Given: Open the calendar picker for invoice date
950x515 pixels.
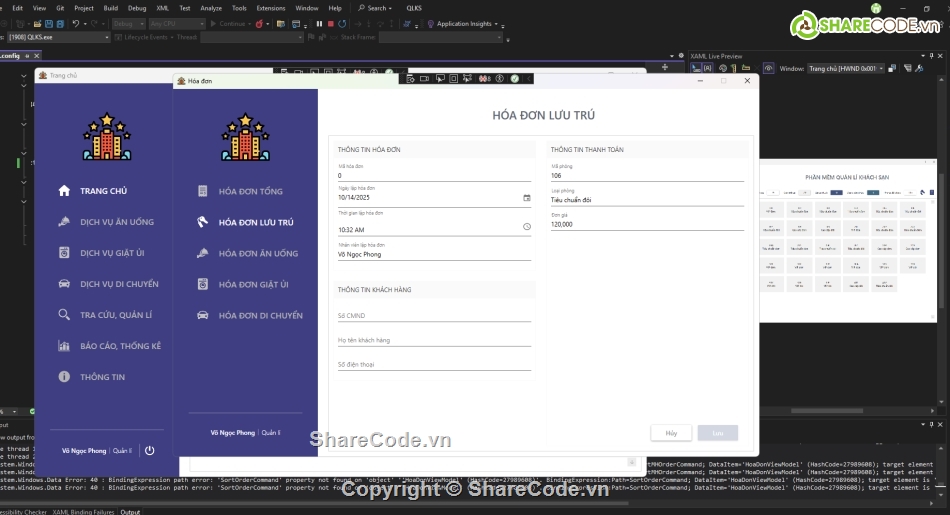Looking at the screenshot, I should click(x=527, y=198).
